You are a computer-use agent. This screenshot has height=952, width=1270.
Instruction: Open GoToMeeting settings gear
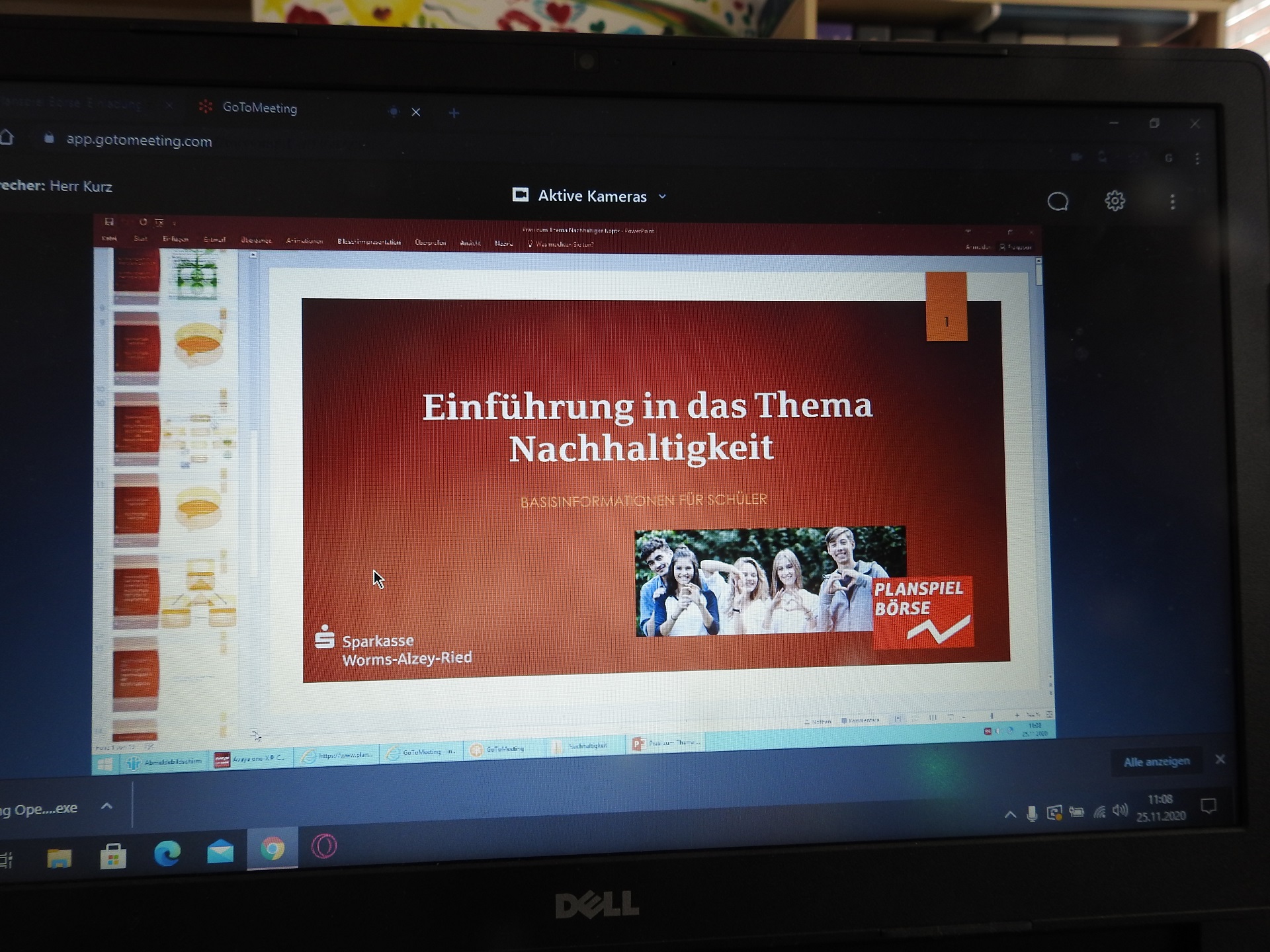(x=1115, y=200)
